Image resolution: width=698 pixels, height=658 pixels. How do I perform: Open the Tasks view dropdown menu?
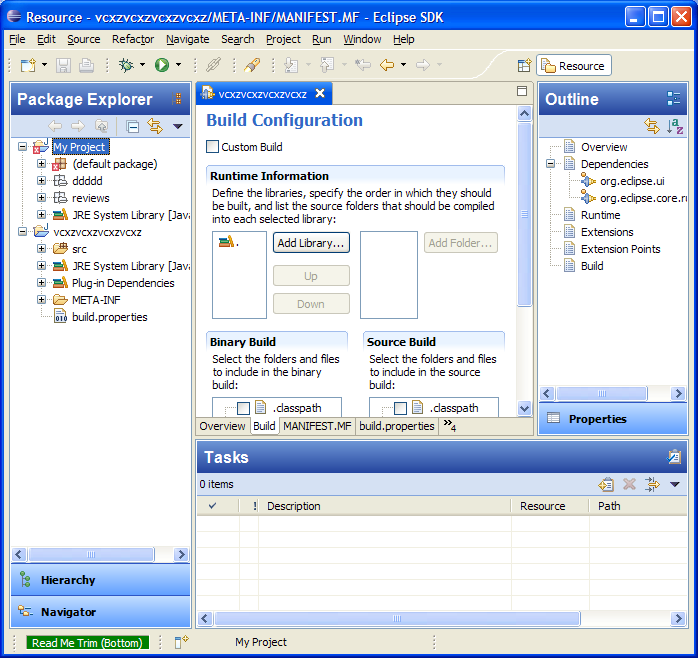click(x=675, y=484)
